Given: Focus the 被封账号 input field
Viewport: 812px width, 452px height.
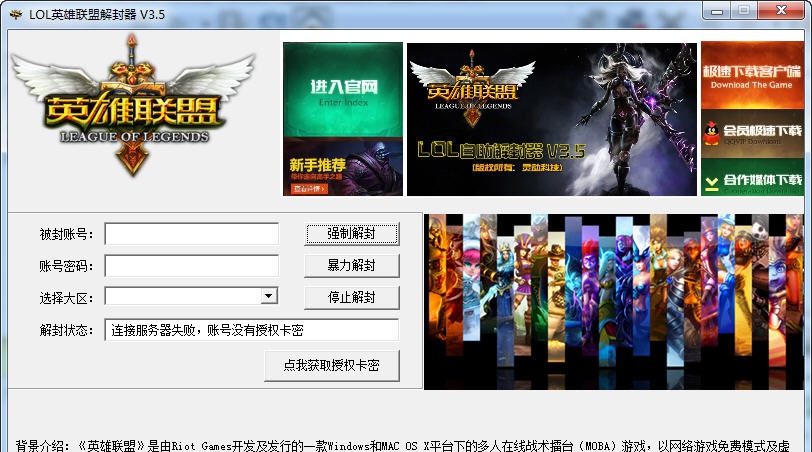Looking at the screenshot, I should [192, 234].
